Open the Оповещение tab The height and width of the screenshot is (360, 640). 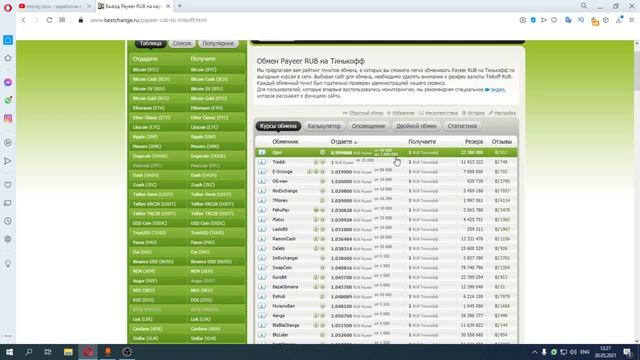pyautogui.click(x=368, y=126)
